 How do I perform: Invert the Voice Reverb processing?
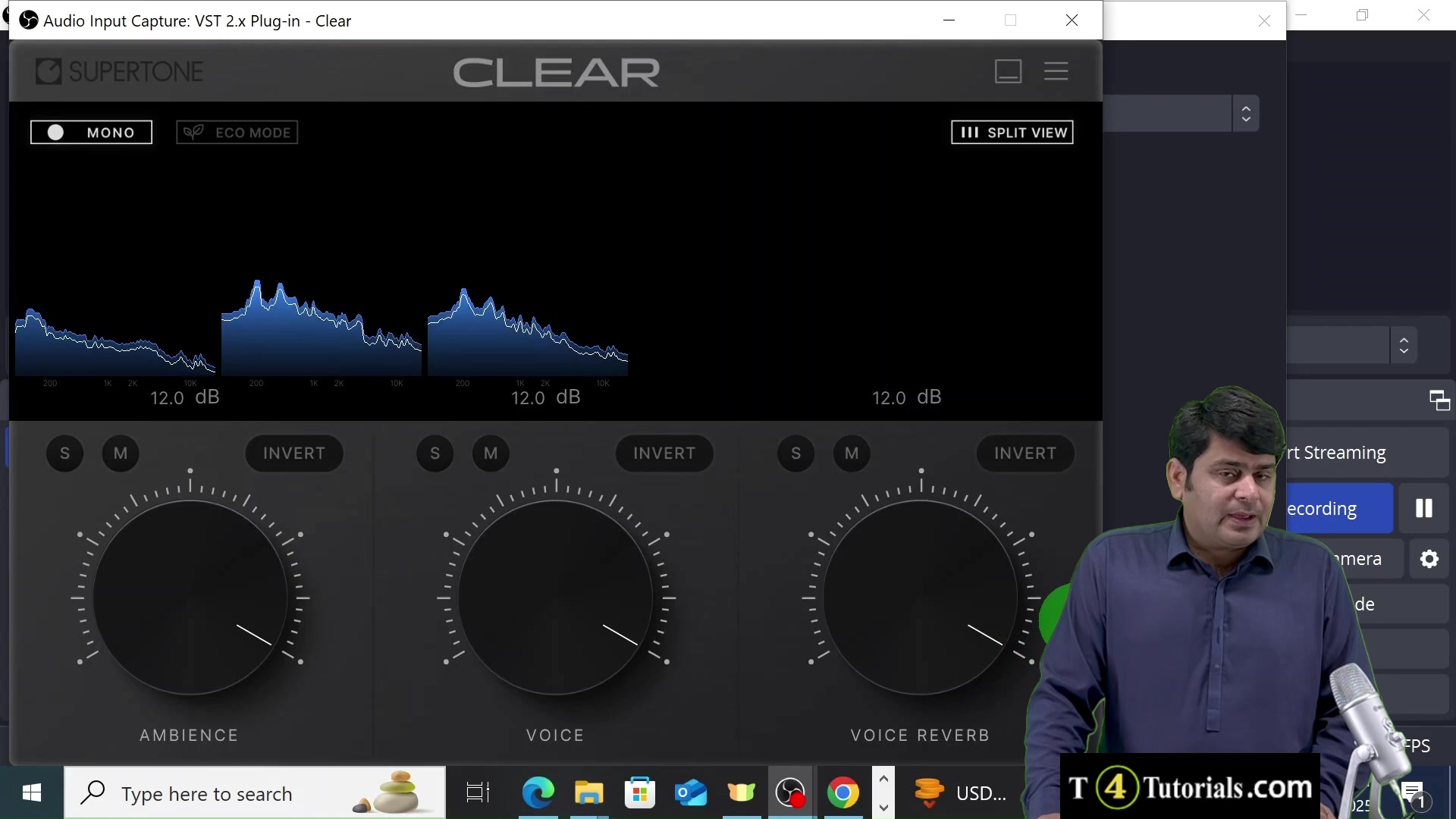pos(1025,453)
